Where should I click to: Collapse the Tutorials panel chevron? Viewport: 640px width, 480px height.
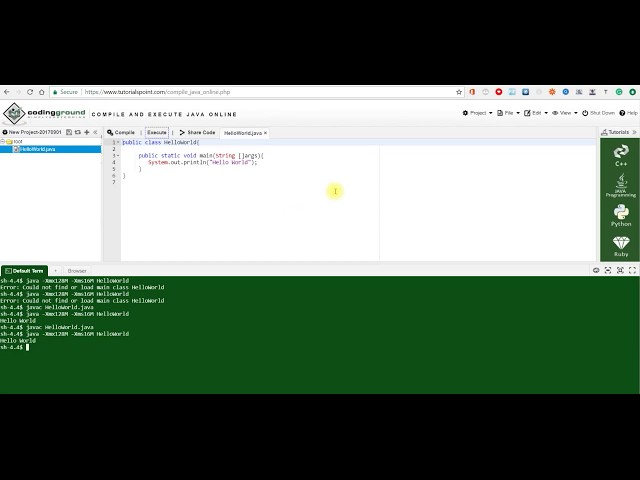click(634, 132)
